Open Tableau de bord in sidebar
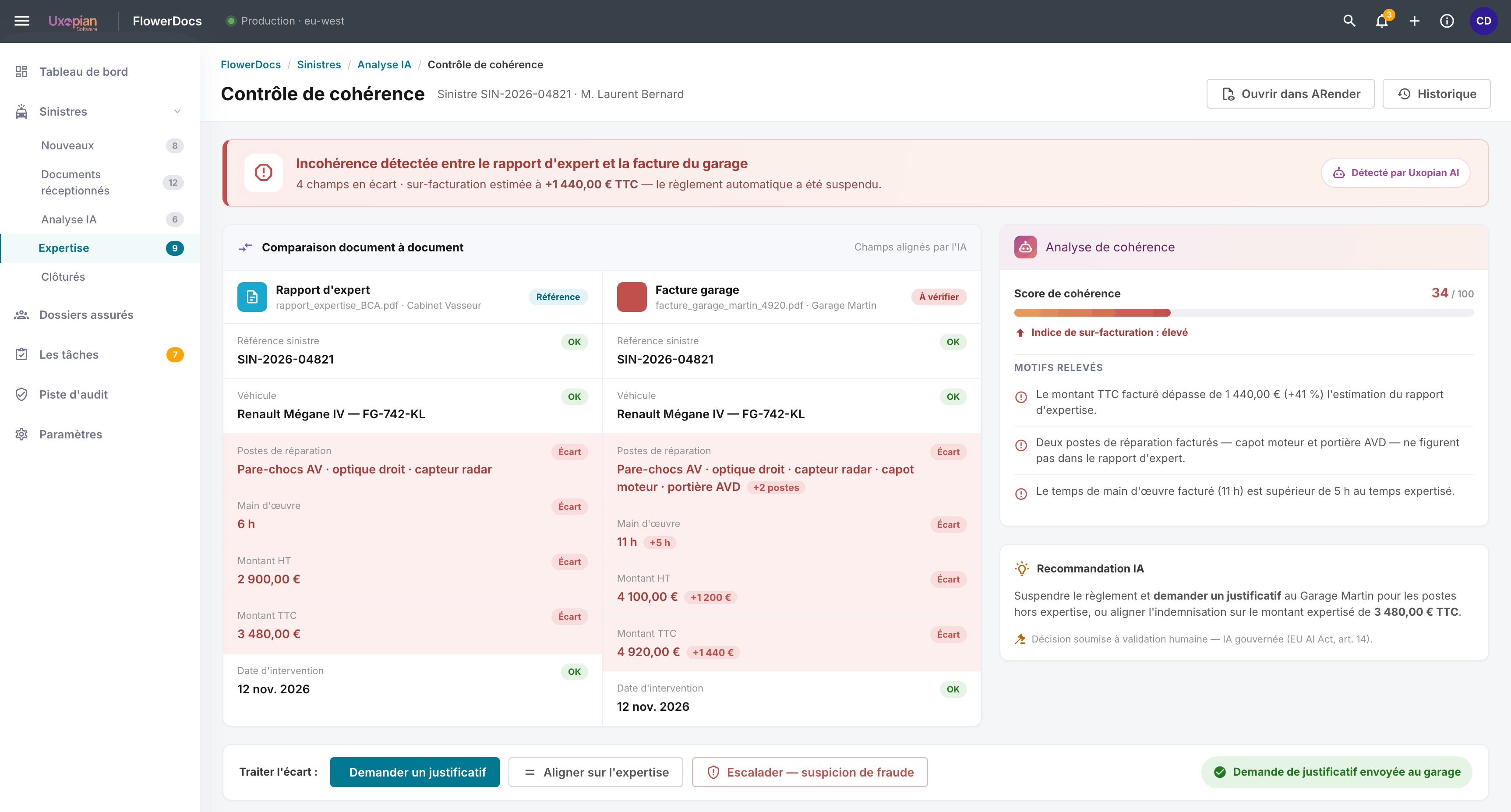1511x812 pixels. point(100,71)
